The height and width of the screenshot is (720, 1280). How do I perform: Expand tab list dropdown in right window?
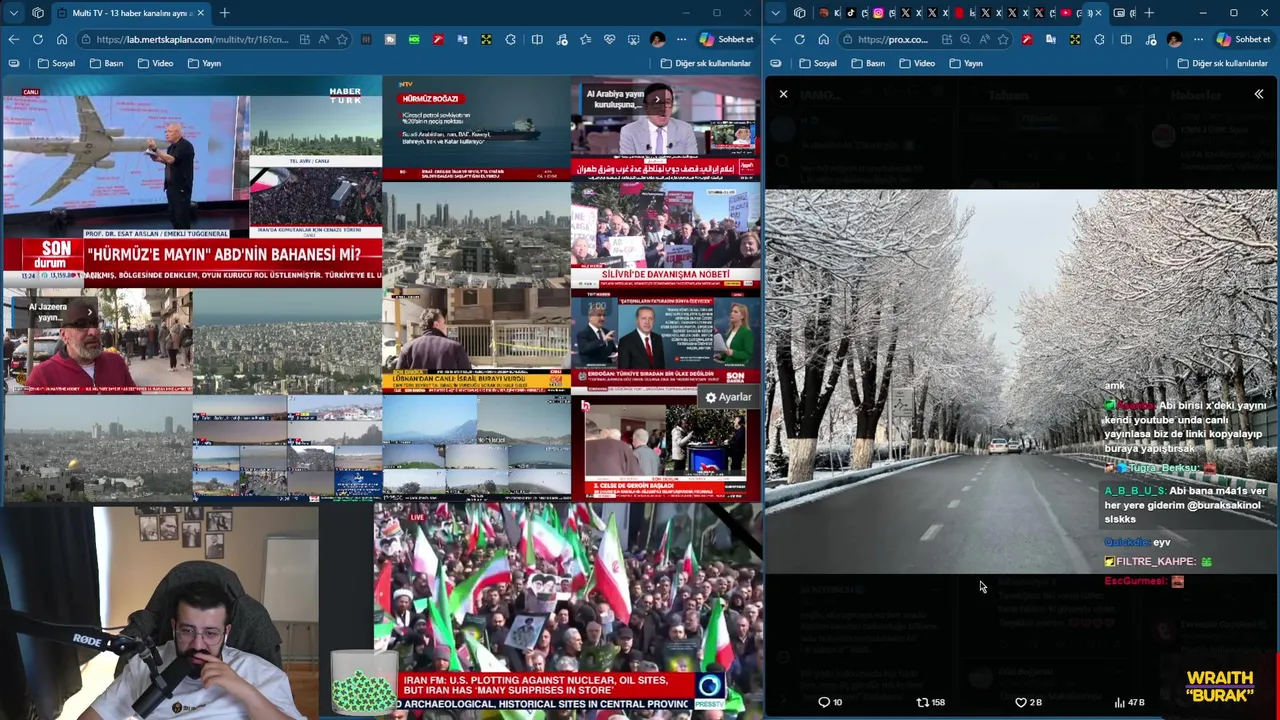click(x=775, y=13)
